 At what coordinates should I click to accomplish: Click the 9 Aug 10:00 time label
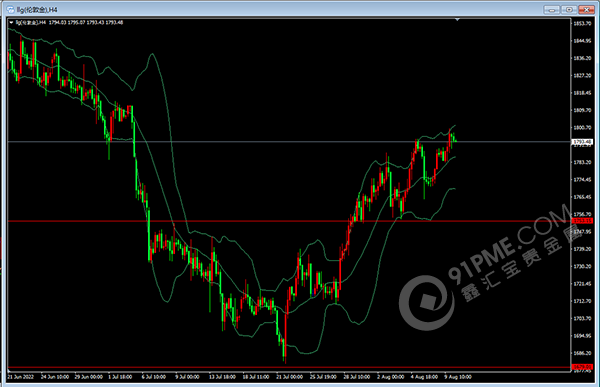click(x=458, y=377)
